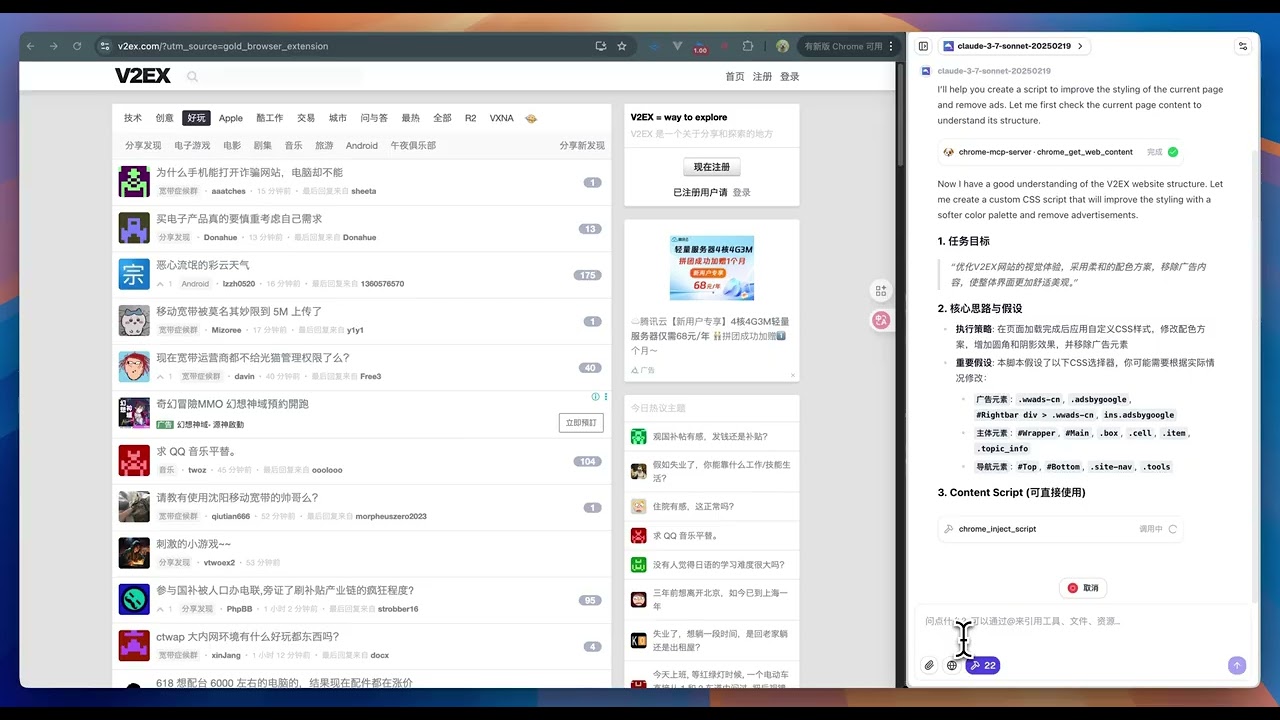Click the new Chrome version available button

pyautogui.click(x=843, y=46)
